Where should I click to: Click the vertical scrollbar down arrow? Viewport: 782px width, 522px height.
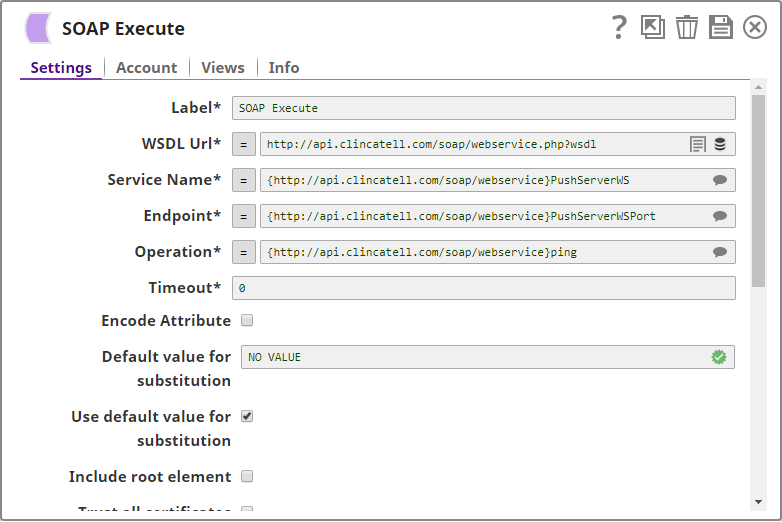click(760, 501)
